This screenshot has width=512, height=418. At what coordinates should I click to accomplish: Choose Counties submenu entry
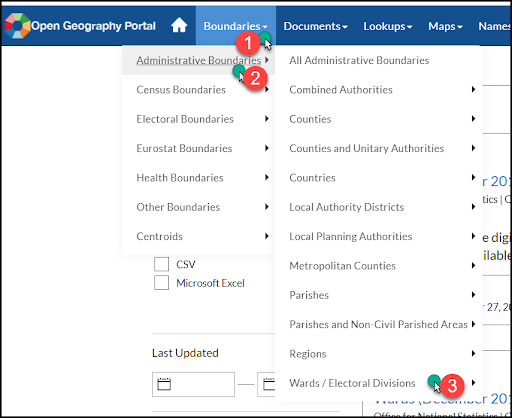[379, 119]
